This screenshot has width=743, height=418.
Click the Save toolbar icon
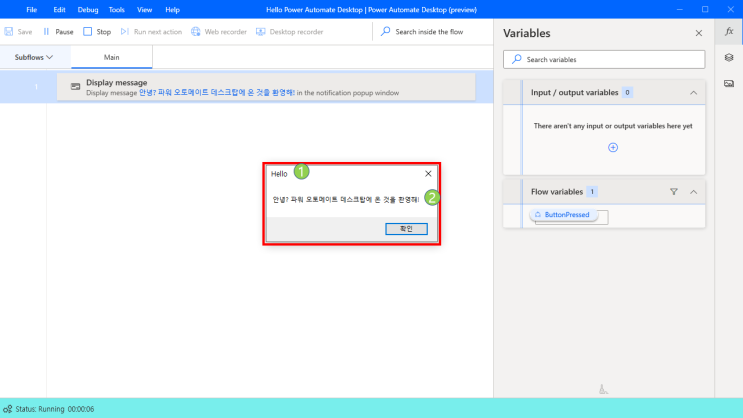click(9, 32)
